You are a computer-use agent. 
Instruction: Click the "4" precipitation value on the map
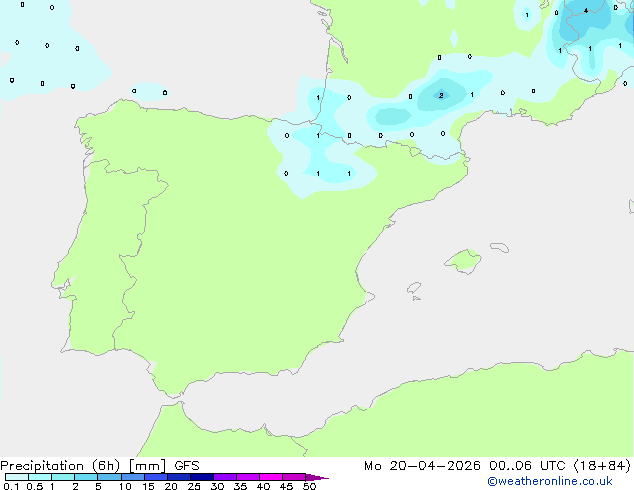click(586, 11)
